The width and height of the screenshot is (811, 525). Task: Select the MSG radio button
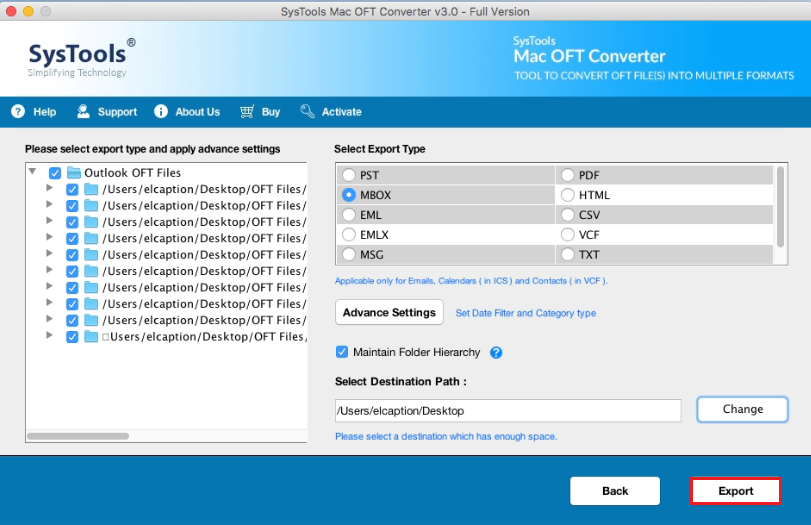349,254
